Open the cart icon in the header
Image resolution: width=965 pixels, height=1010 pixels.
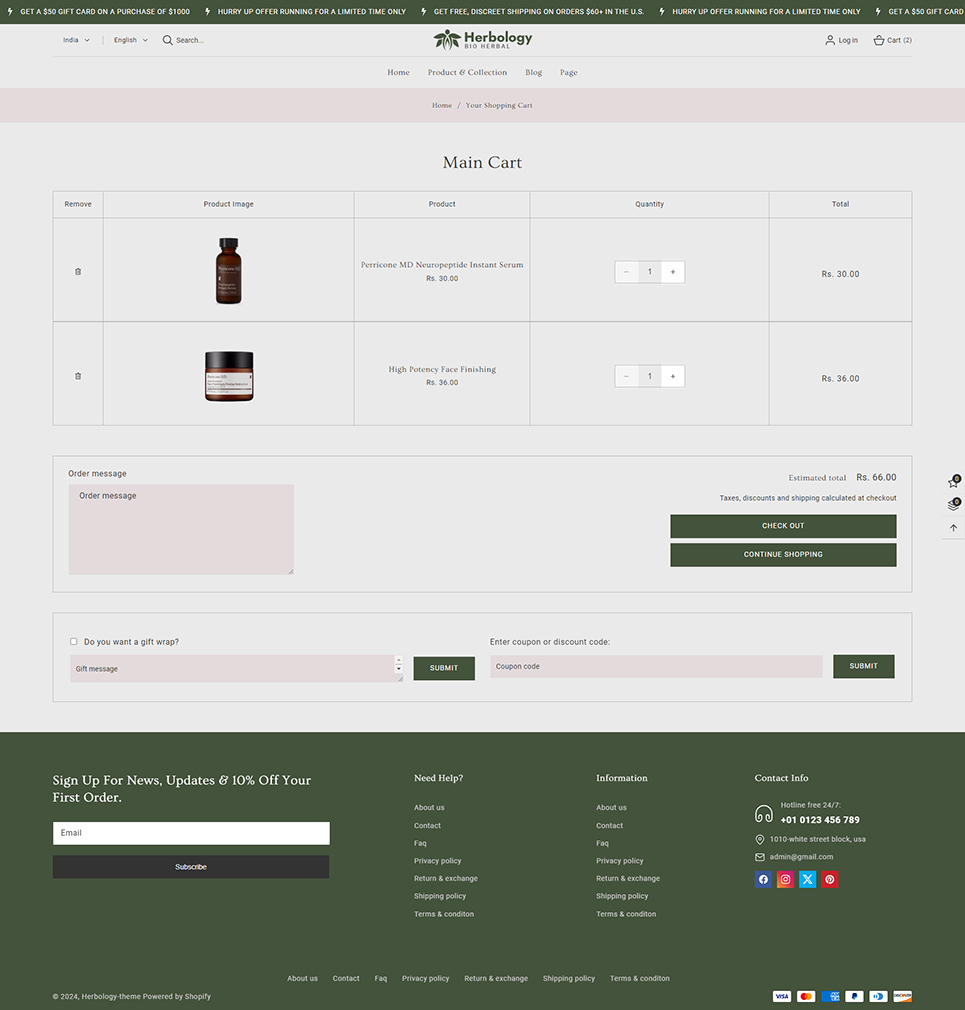tap(879, 40)
